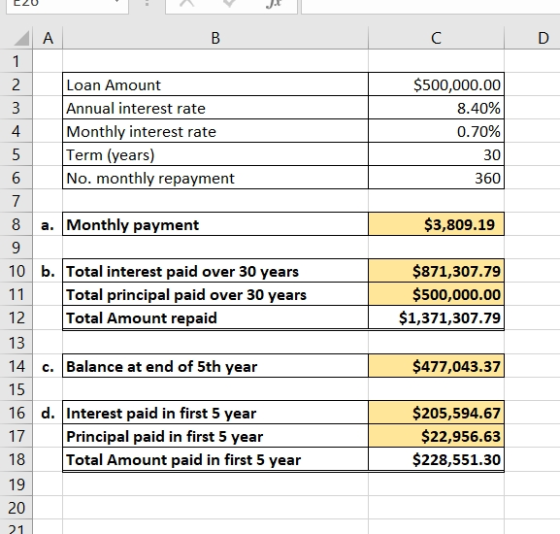Select row 13 header
Viewport: 560px width, 534px height.
(16, 343)
